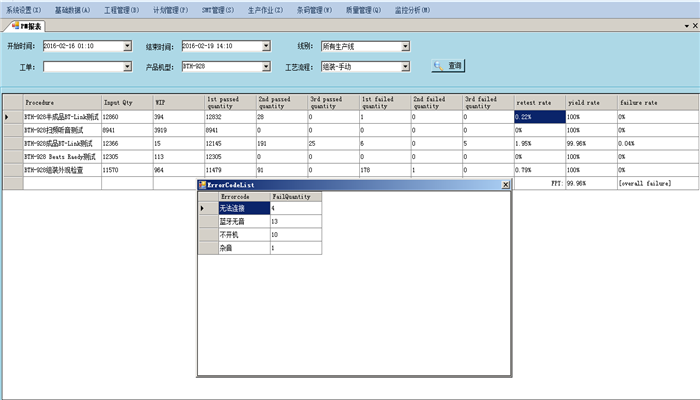Sort by the Input Qty column header
The image size is (700, 400).
(127, 102)
